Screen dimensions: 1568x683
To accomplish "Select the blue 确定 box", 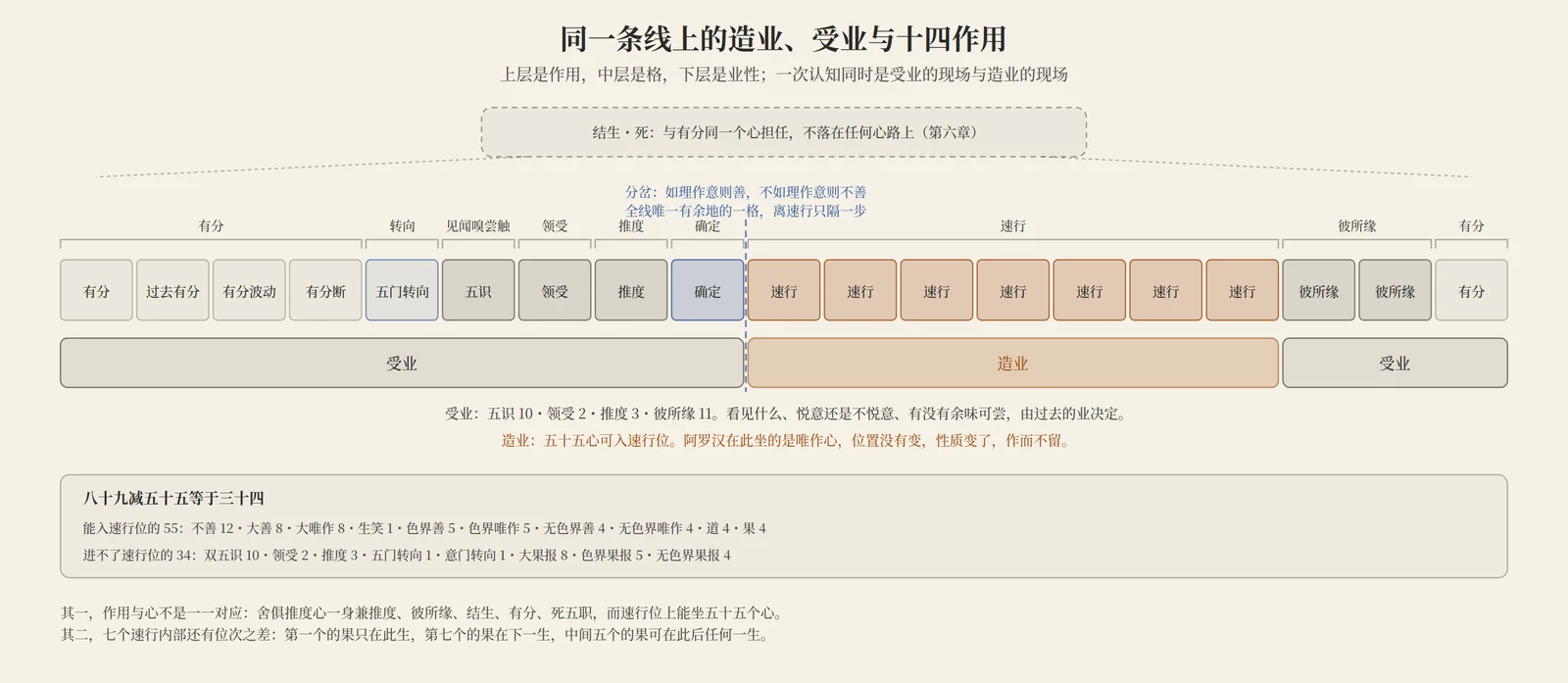I will pyautogui.click(x=708, y=290).
